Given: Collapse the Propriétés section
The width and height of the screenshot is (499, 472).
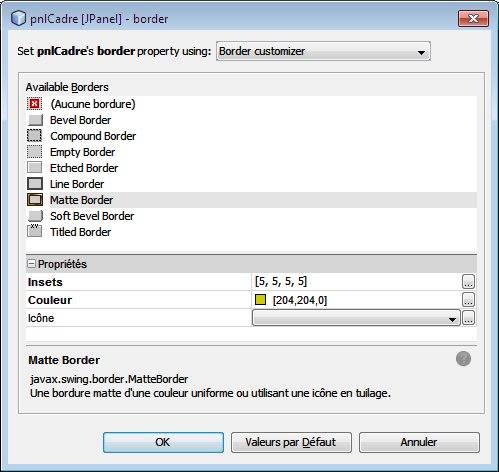Looking at the screenshot, I should [x=31, y=264].
